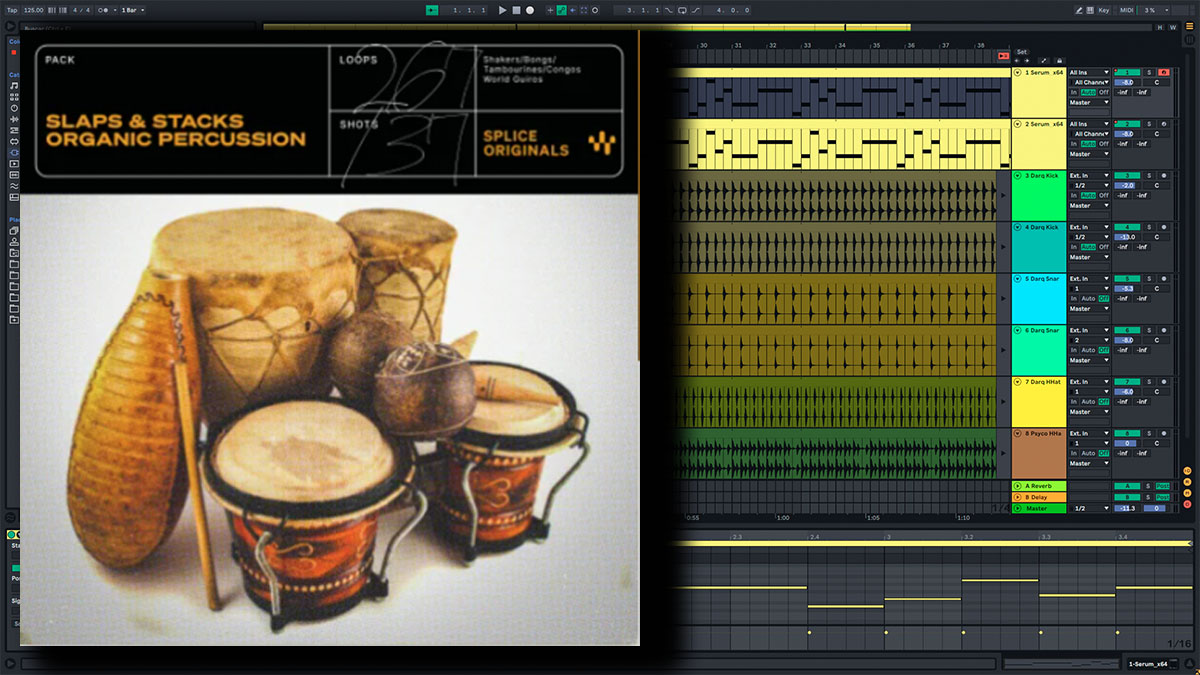Click the Session Record circle button
Screen dimensions: 1200x675
point(595,10)
